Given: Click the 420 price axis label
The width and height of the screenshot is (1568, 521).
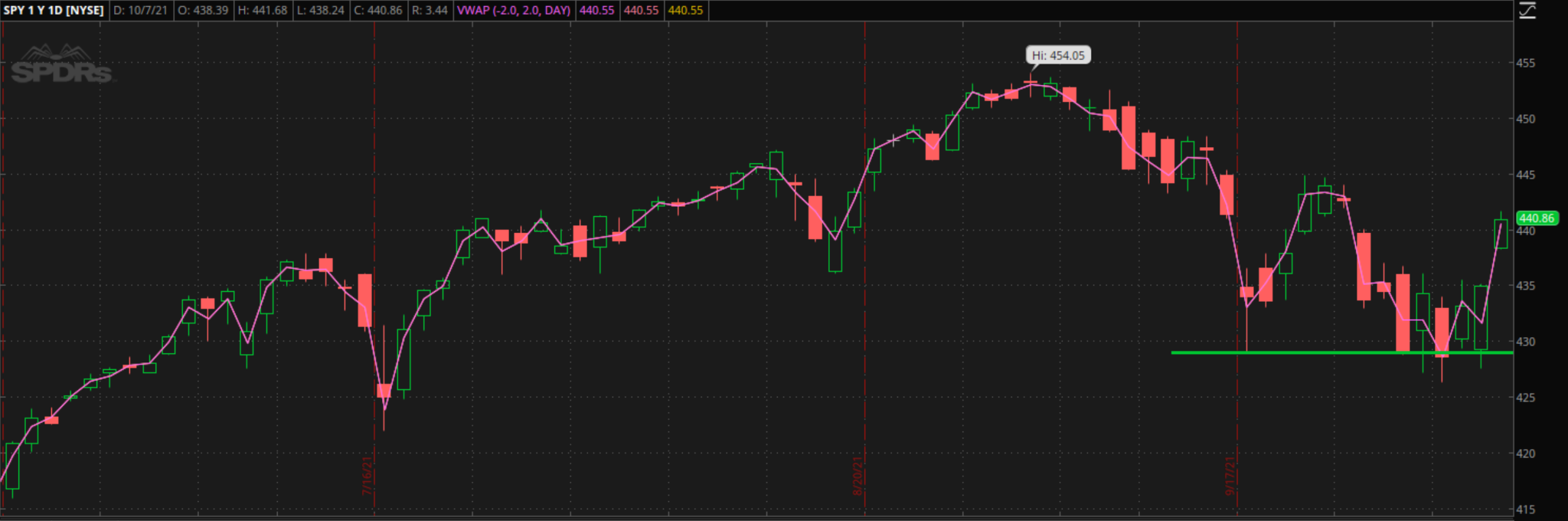Looking at the screenshot, I should point(1526,454).
